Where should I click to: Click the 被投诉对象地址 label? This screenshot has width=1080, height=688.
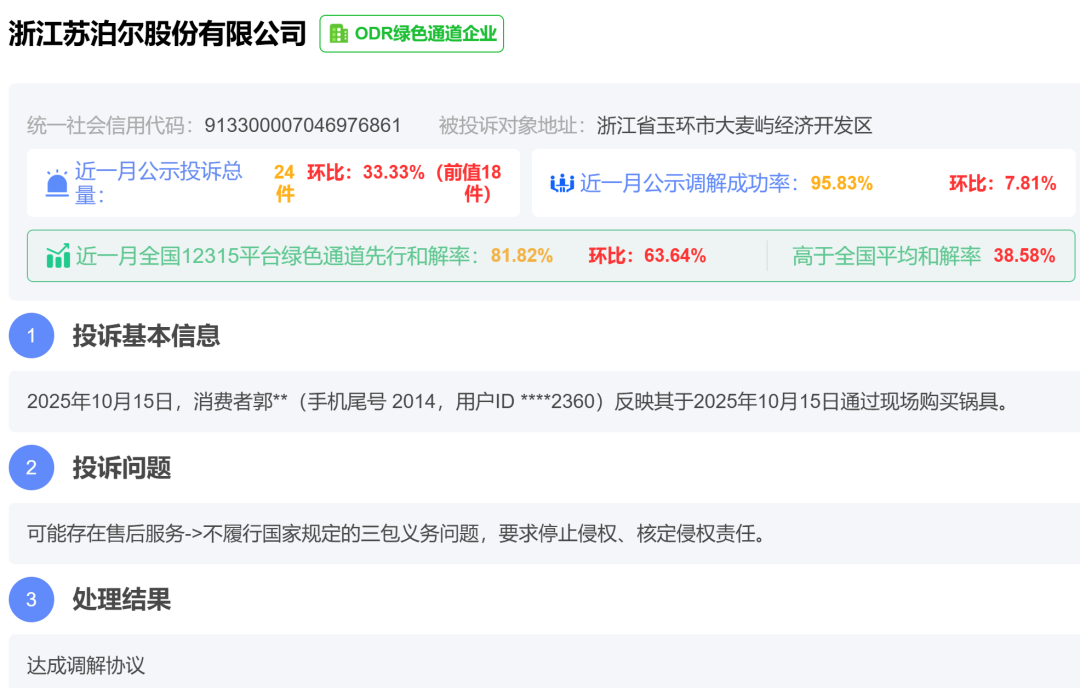512,125
